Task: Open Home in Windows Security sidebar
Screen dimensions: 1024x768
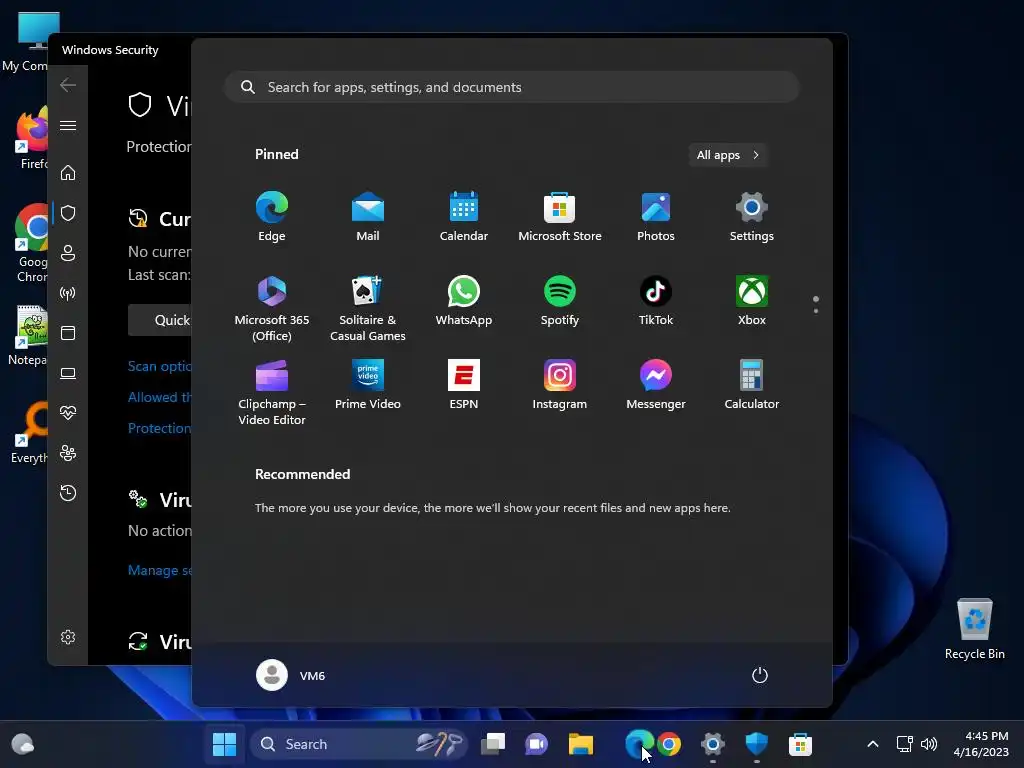Action: pyautogui.click(x=68, y=173)
